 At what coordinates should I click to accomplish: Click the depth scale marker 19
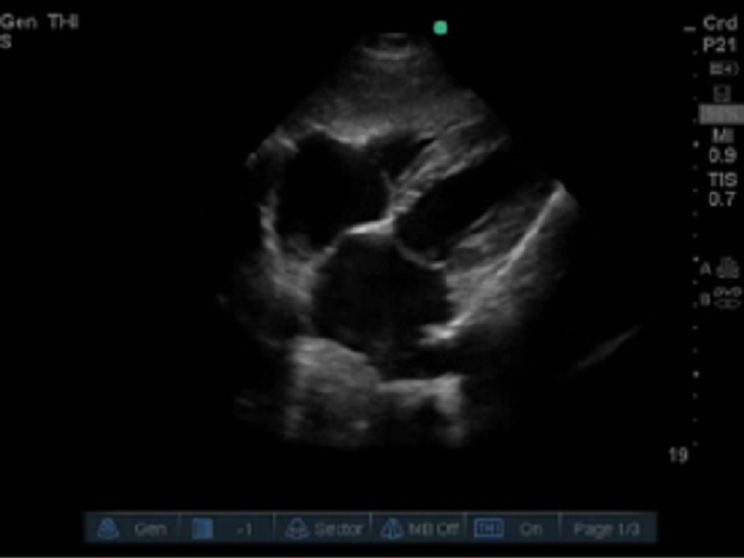pos(677,456)
